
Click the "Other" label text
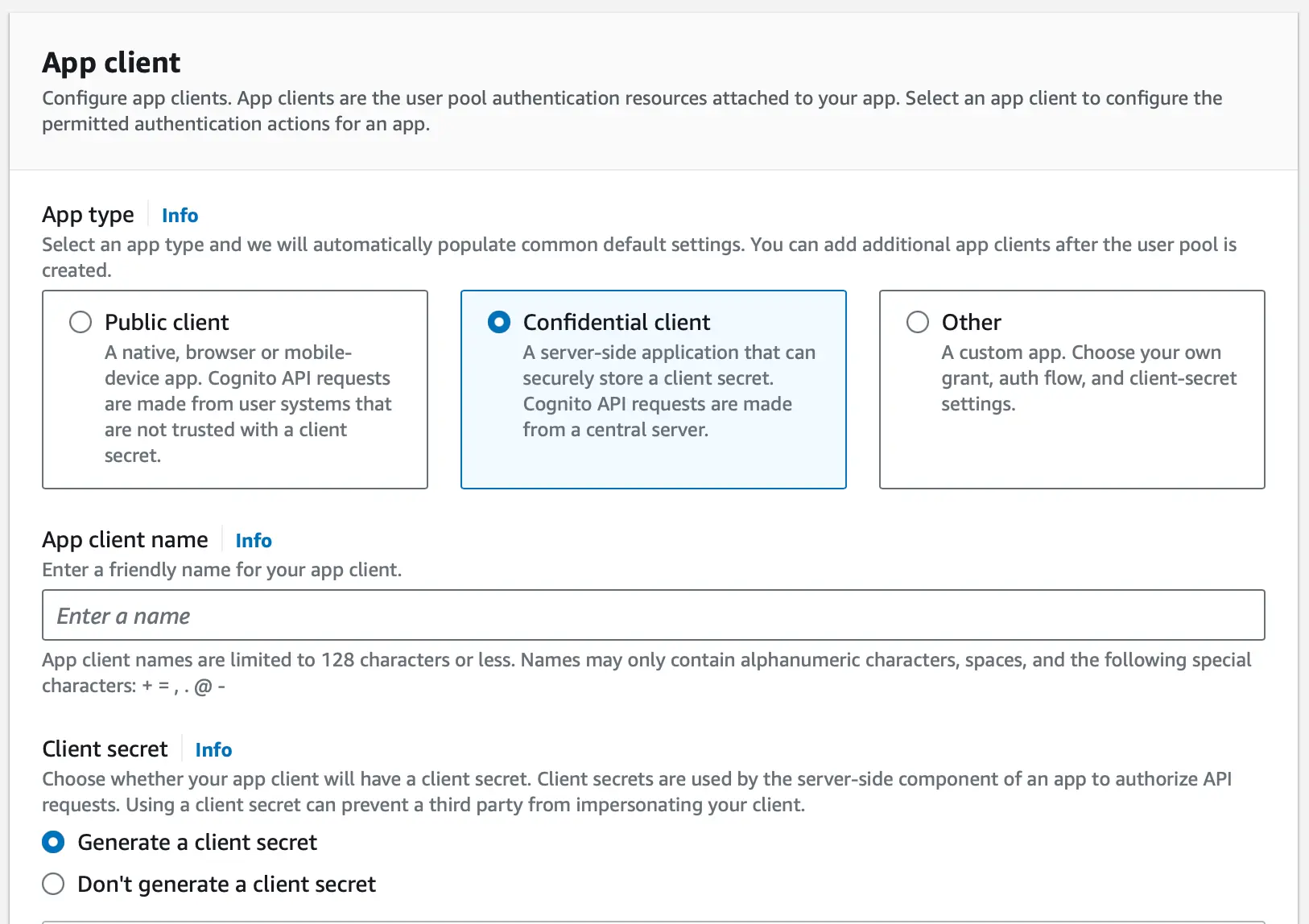pos(971,322)
